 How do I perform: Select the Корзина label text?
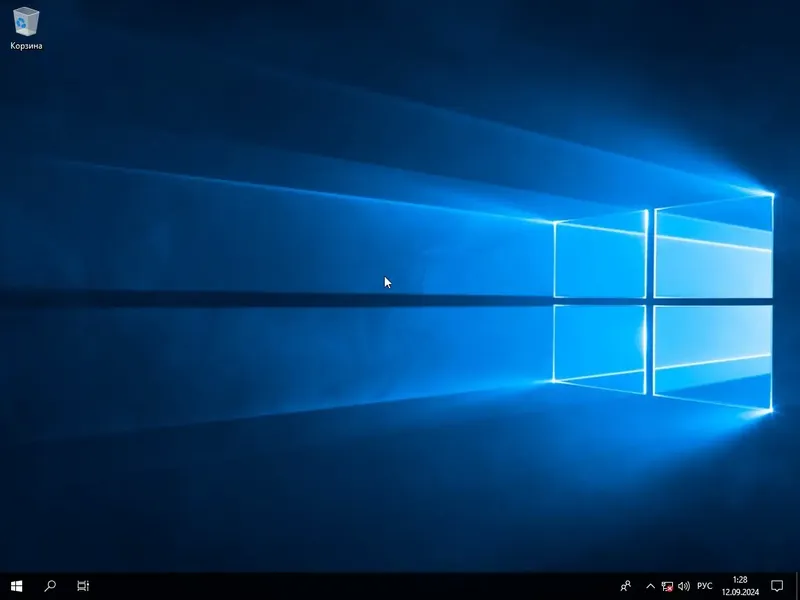[x=28, y=44]
